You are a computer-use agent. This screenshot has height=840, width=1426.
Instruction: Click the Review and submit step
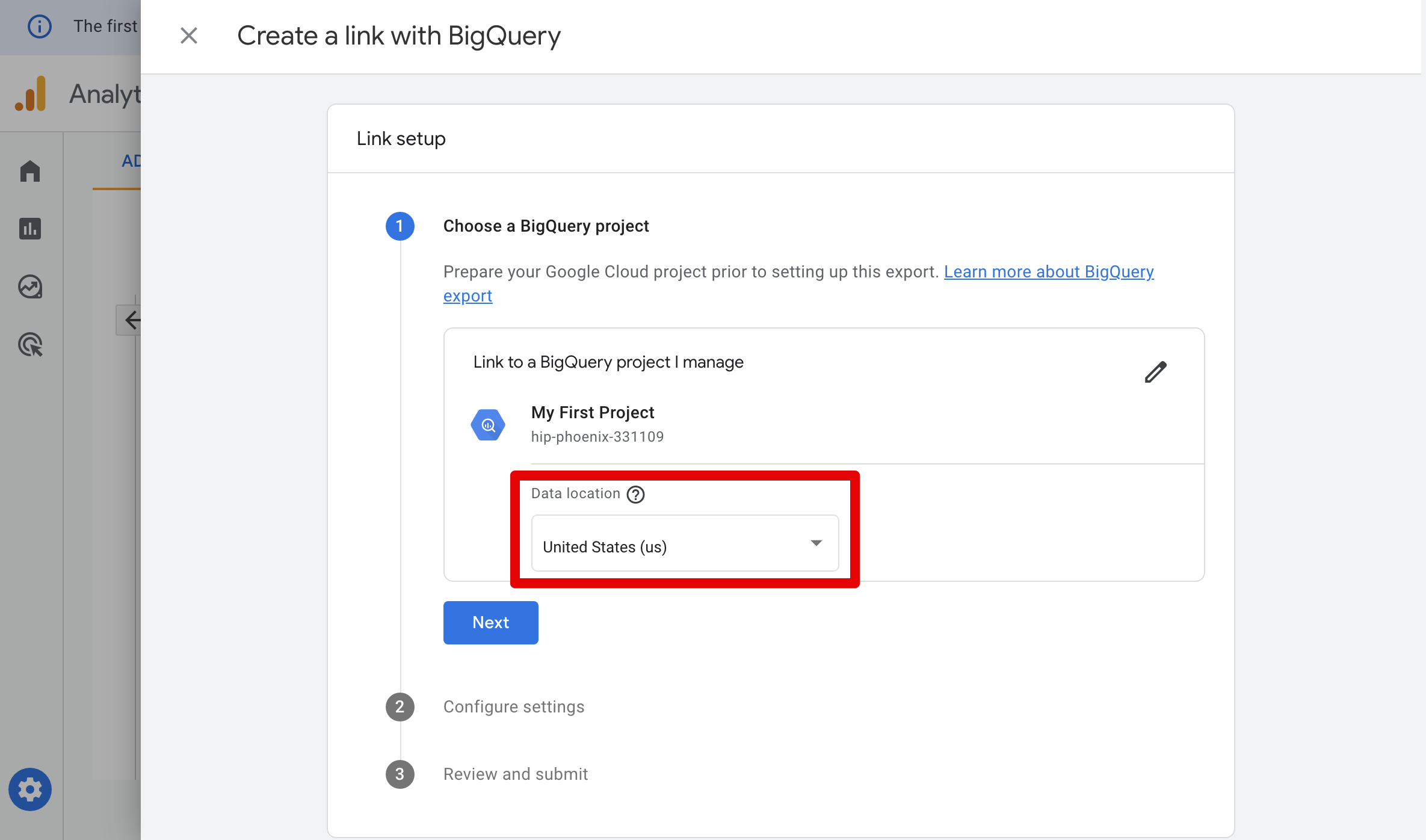point(515,774)
